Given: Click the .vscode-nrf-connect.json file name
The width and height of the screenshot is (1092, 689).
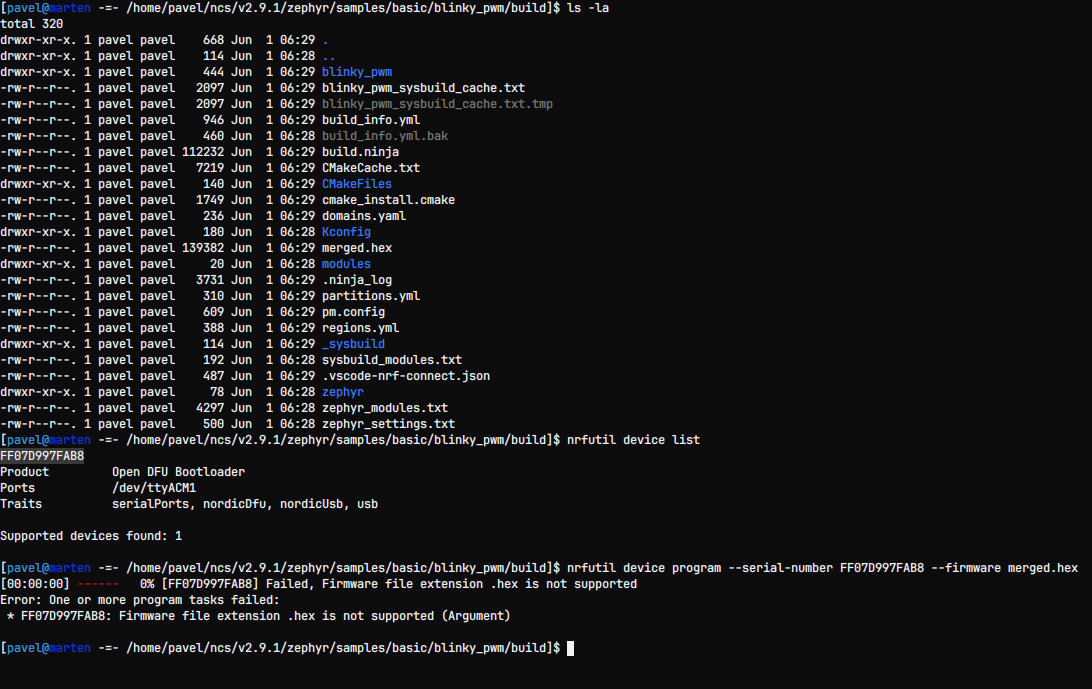Looking at the screenshot, I should click(405, 376).
